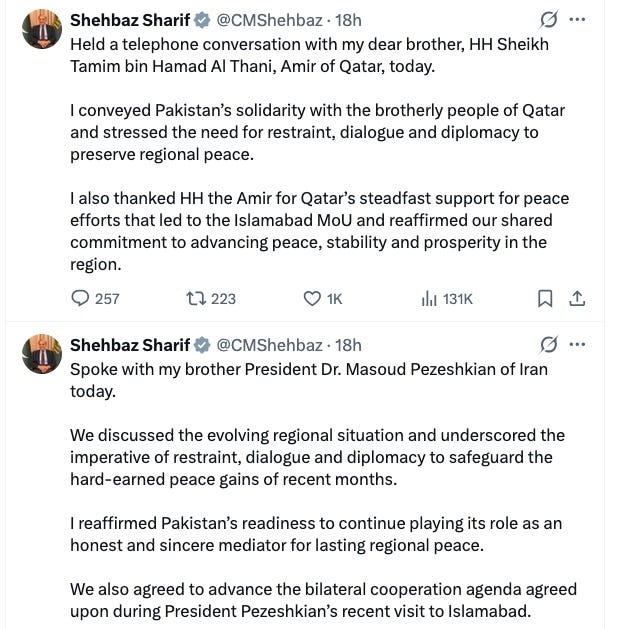Open 18h timestamp of Iran tweet
The image size is (620, 629).
pos(348,345)
